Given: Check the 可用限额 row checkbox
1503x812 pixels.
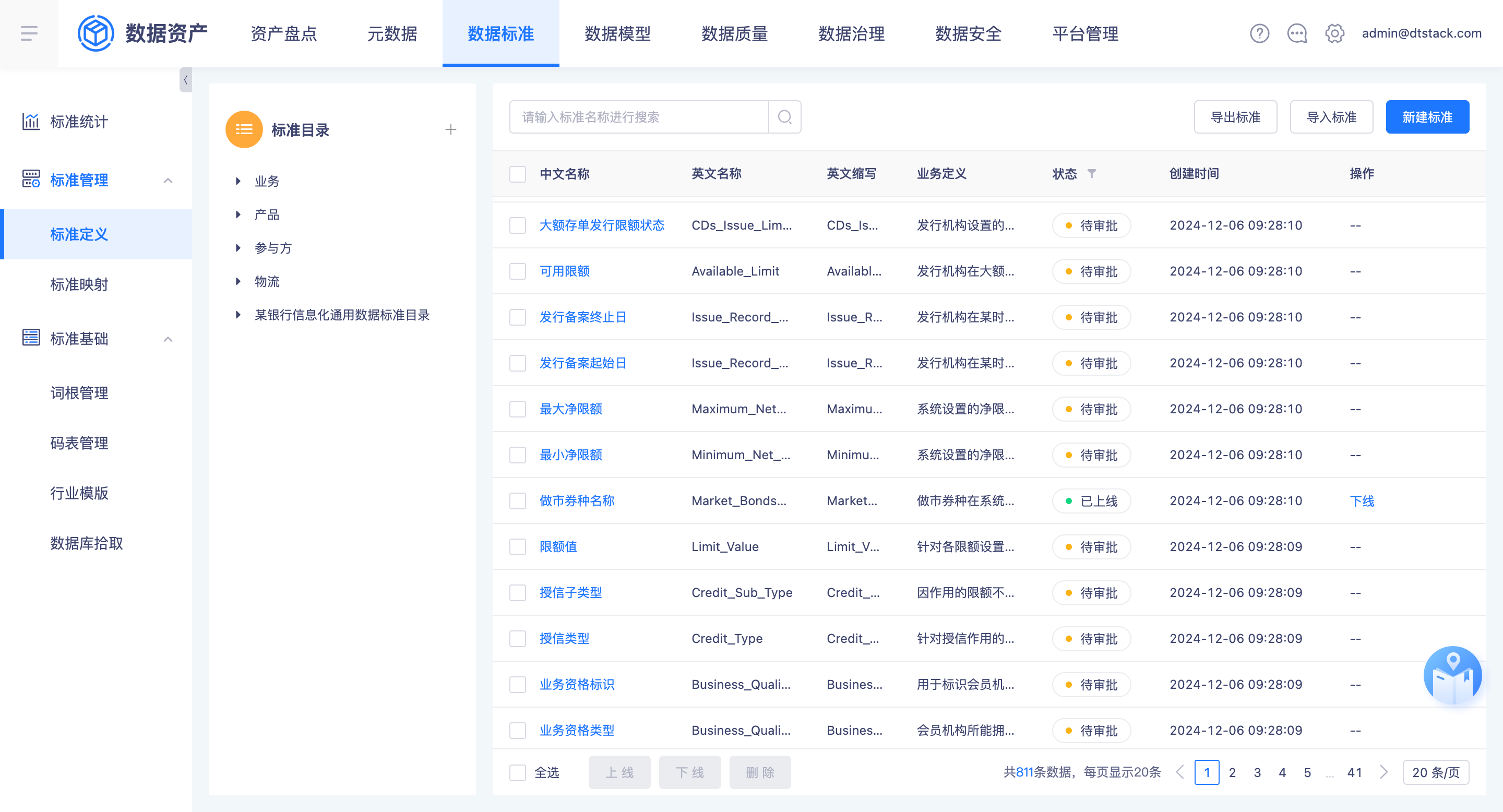Looking at the screenshot, I should click(x=518, y=271).
